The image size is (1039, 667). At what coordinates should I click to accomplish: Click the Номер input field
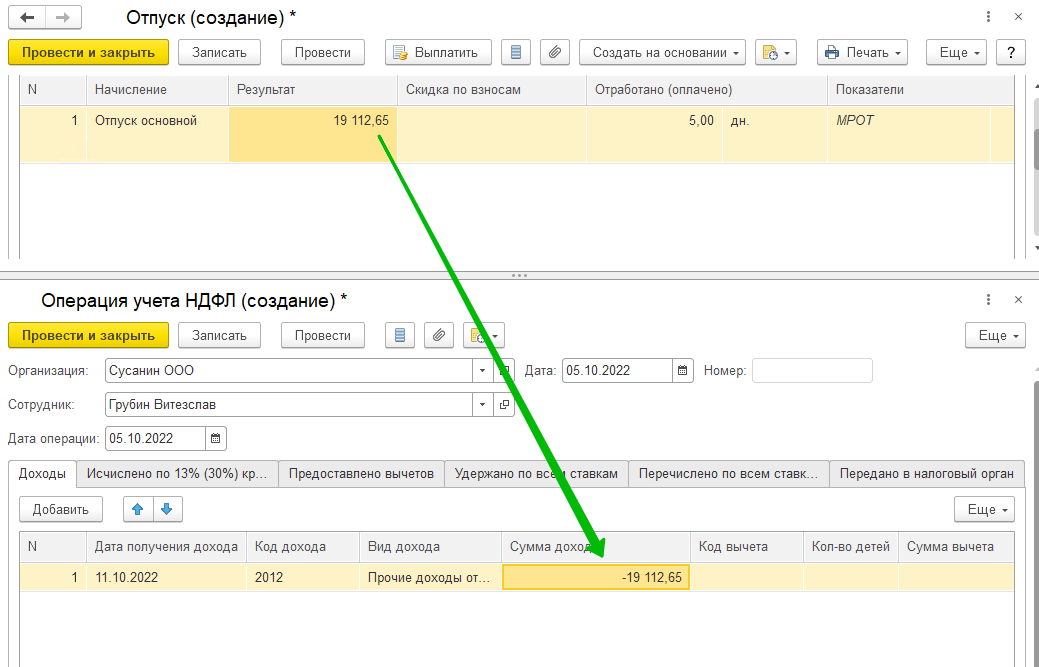[812, 371]
